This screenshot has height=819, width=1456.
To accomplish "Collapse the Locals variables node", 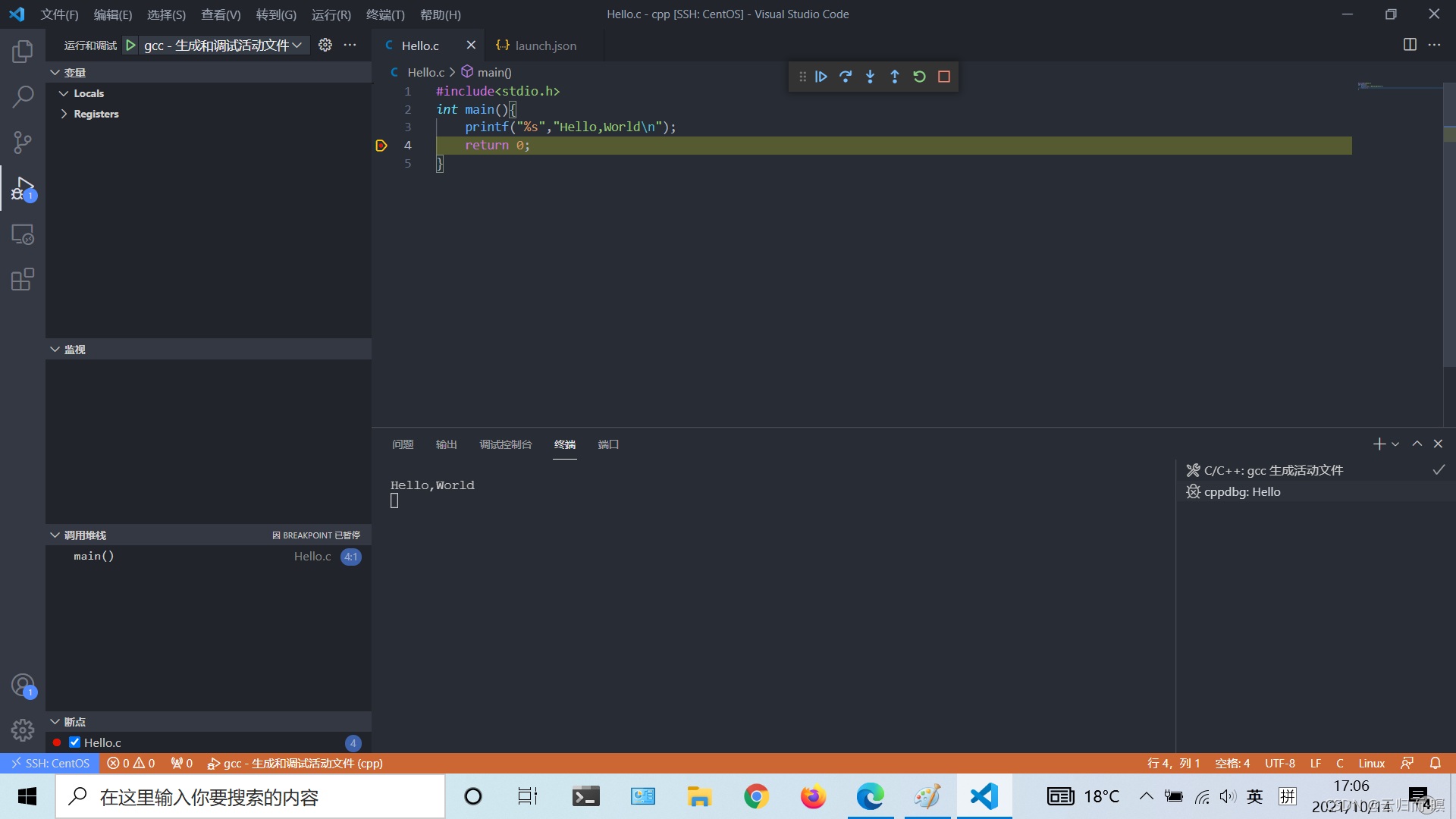I will pos(64,93).
